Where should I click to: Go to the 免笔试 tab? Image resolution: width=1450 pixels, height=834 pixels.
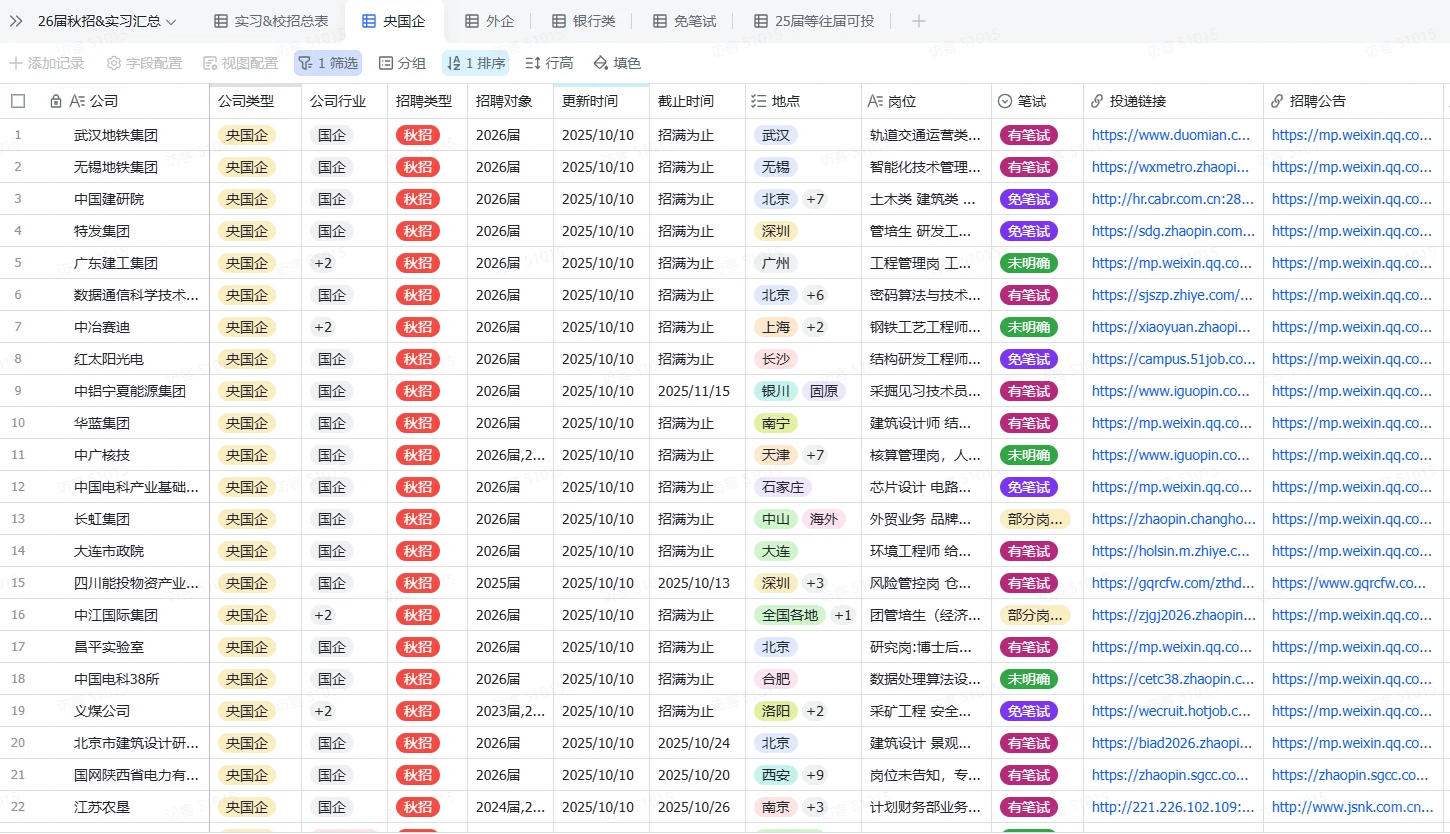684,21
